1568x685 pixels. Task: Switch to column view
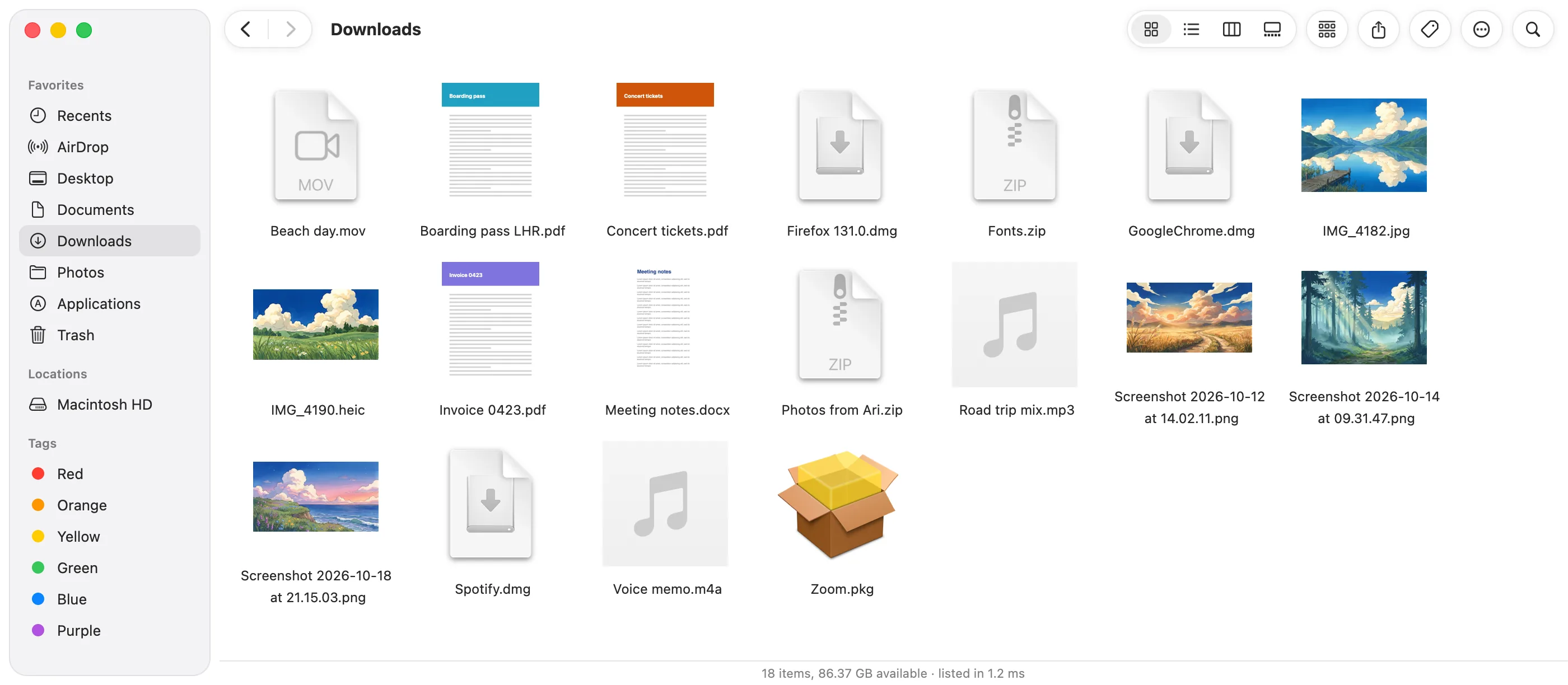pyautogui.click(x=1231, y=29)
